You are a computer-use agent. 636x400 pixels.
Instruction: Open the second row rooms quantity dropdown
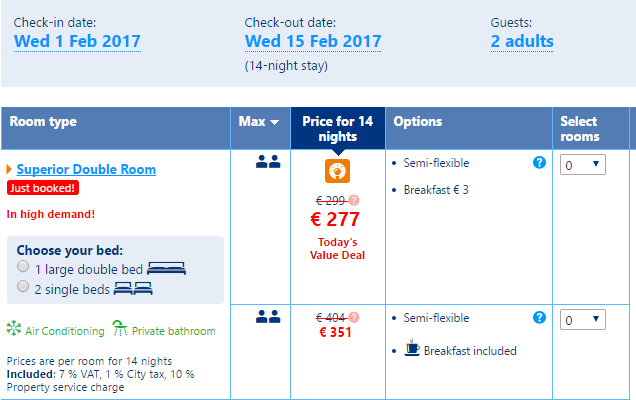pos(582,320)
